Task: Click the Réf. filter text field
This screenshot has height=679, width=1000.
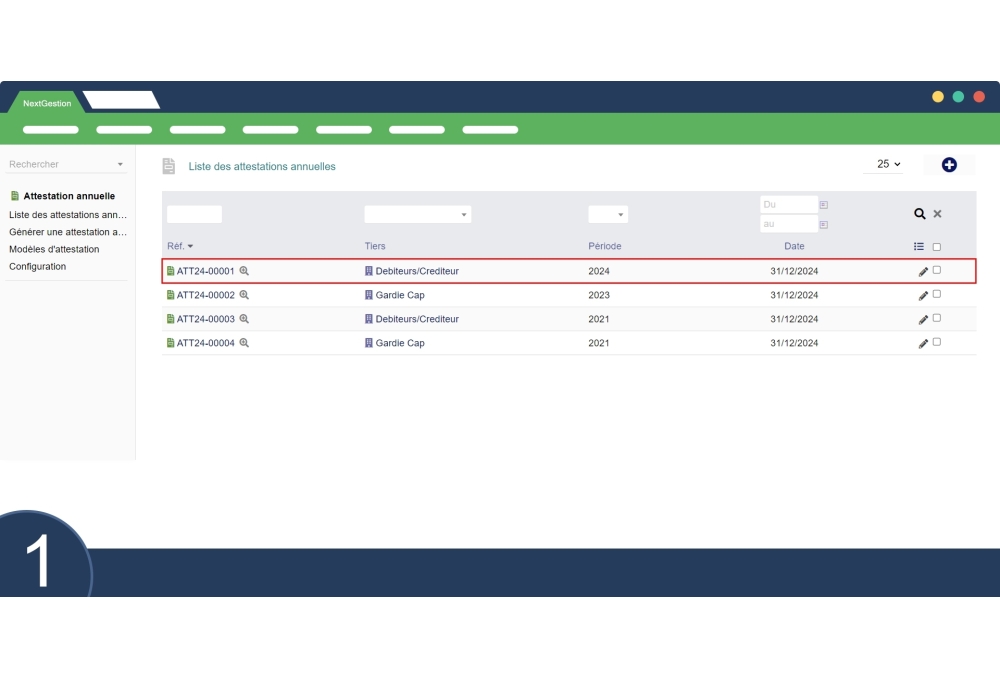Action: click(x=194, y=214)
